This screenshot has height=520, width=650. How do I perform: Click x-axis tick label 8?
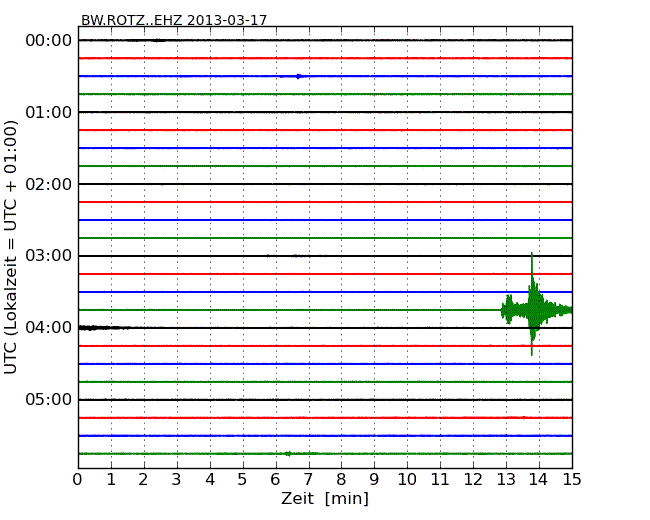click(341, 480)
